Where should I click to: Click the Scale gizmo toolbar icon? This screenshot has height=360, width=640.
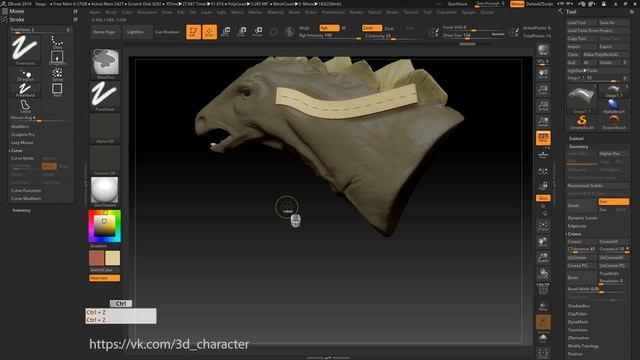[242, 32]
